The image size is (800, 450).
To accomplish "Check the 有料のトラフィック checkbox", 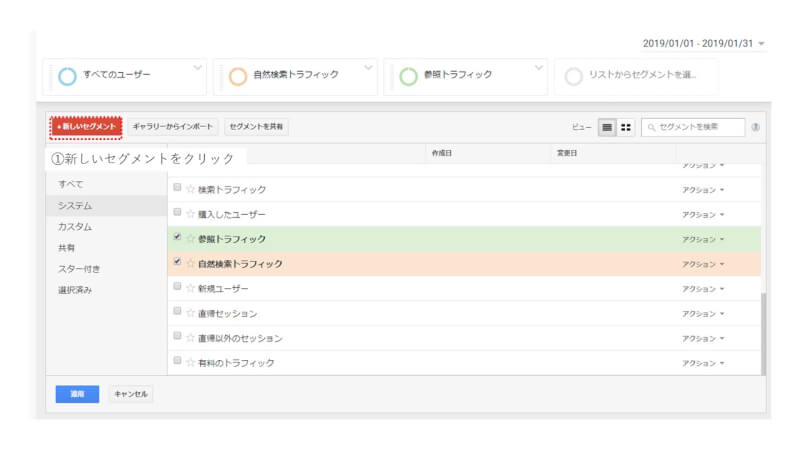I will [177, 360].
